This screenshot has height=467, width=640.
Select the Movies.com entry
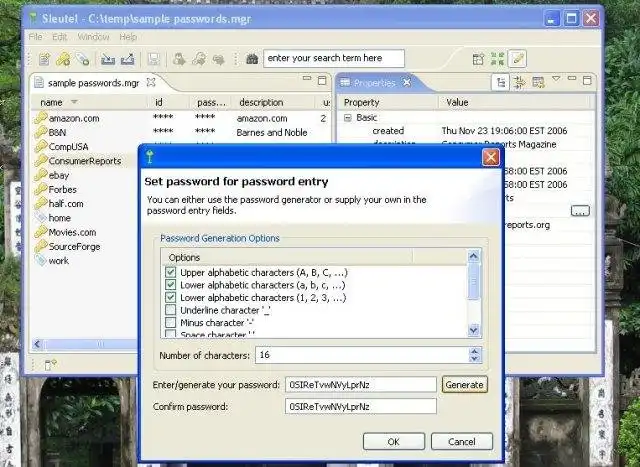pos(72,232)
